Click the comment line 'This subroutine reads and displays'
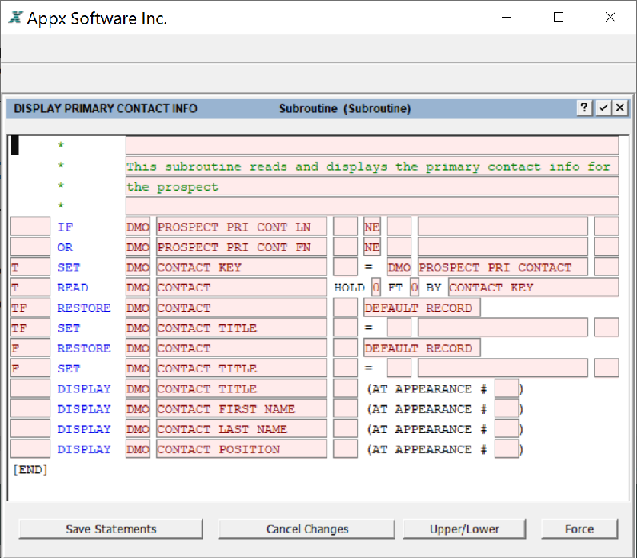638x558 pixels. [372, 166]
